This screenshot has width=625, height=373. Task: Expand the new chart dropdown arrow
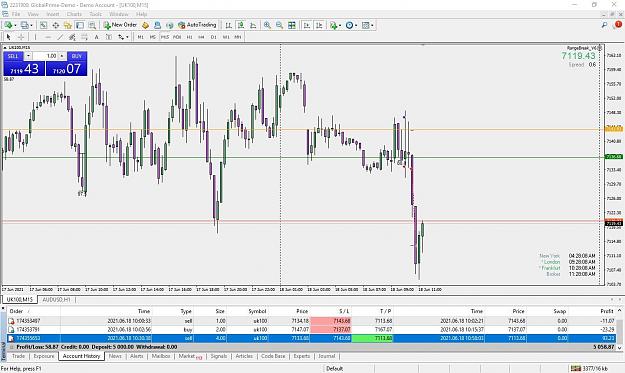[x=15, y=25]
